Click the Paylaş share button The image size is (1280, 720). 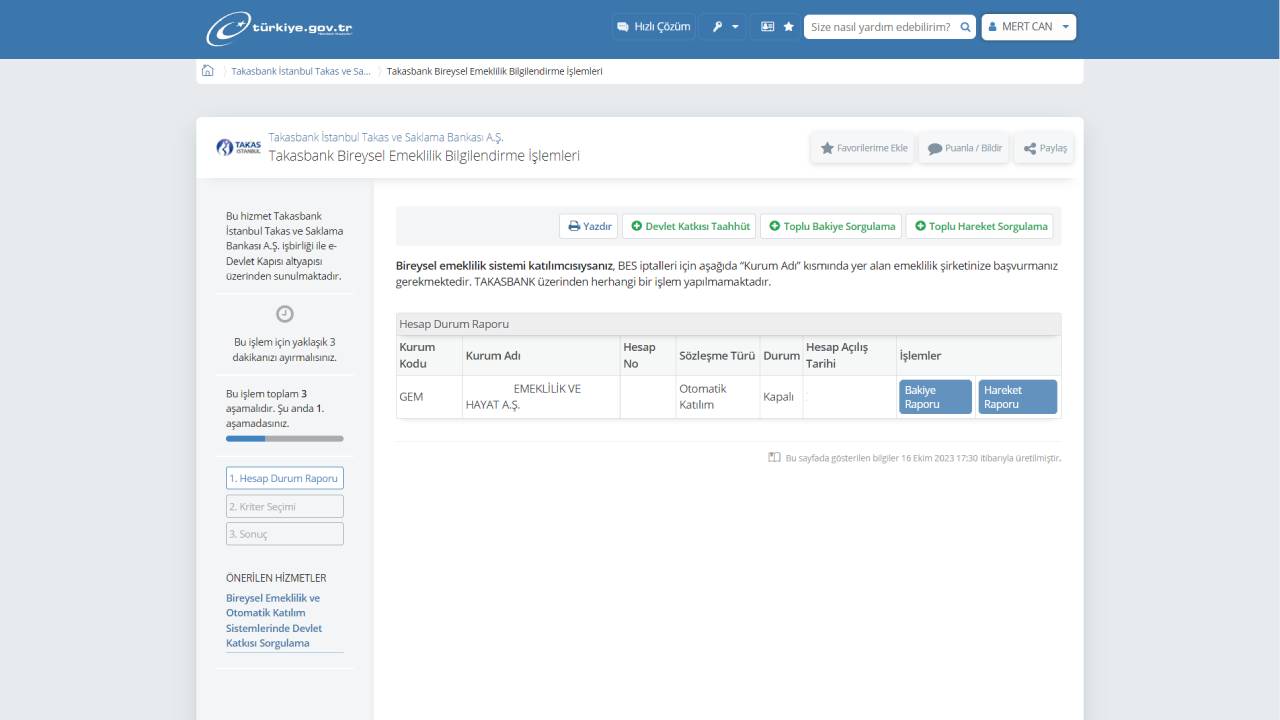(x=1044, y=148)
